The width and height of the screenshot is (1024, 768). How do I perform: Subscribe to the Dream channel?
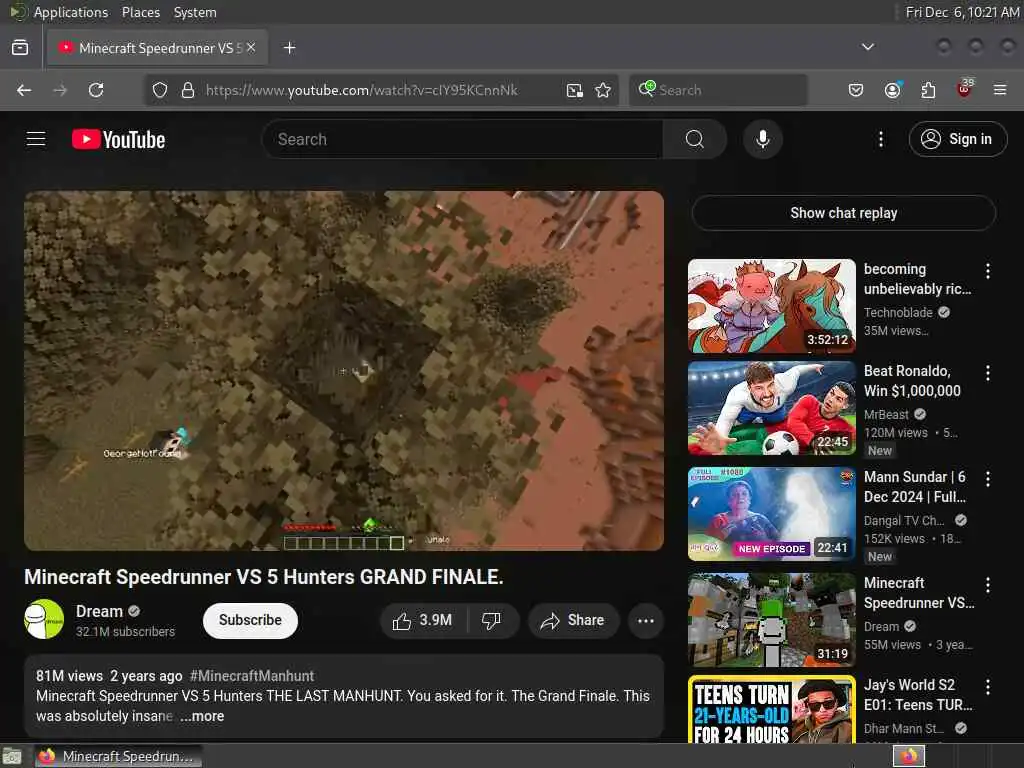250,620
